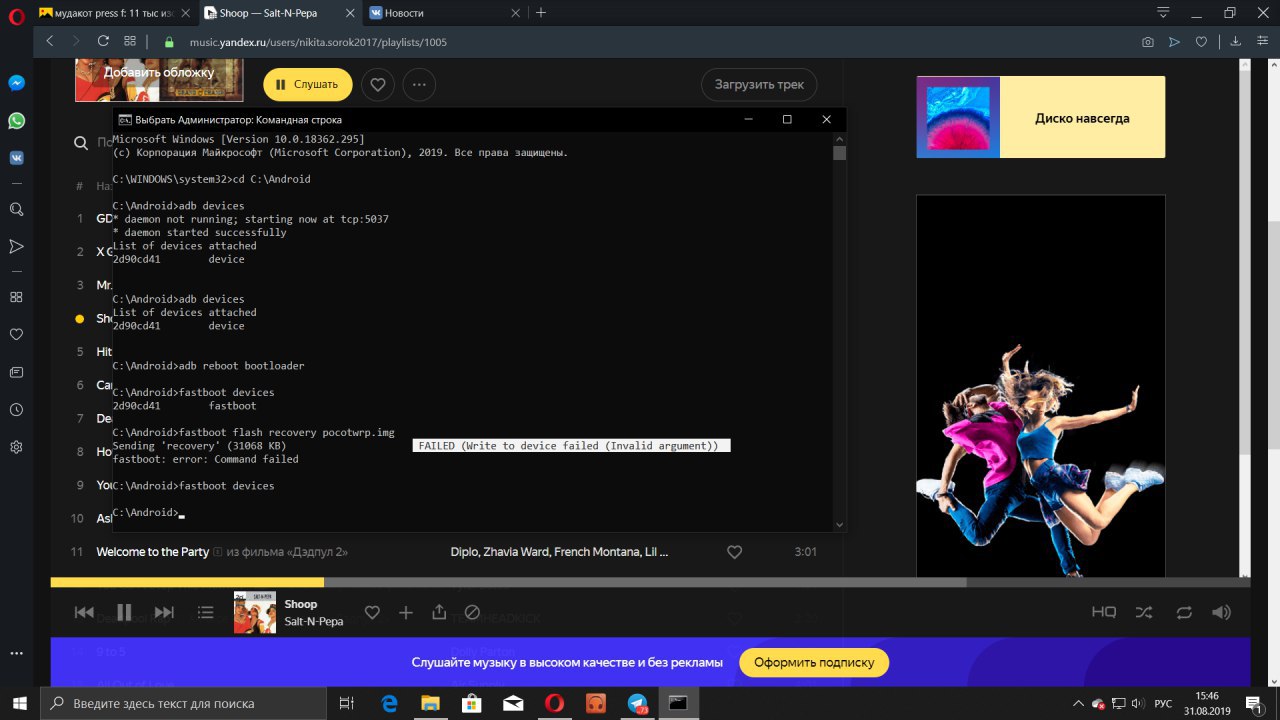This screenshot has height=720, width=1280.
Task: Like the playing track Shoop
Action: click(372, 612)
